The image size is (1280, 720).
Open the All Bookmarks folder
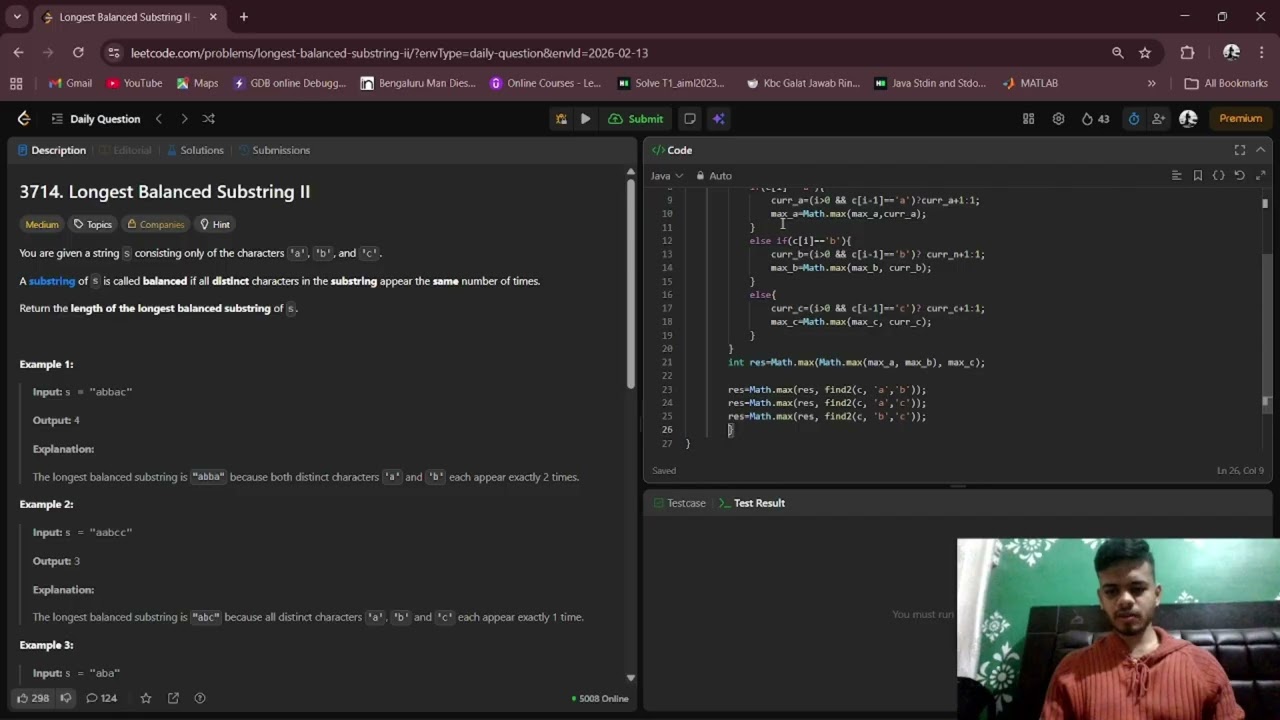pyautogui.click(x=1226, y=83)
